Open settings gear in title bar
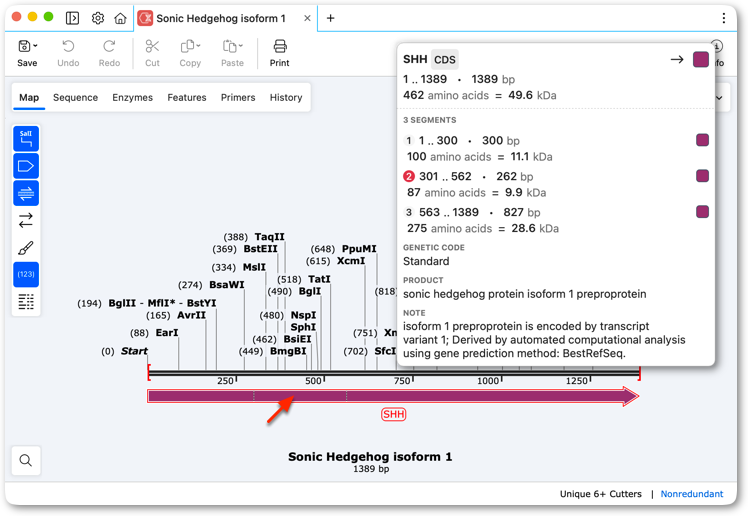748x516 pixels. click(98, 18)
